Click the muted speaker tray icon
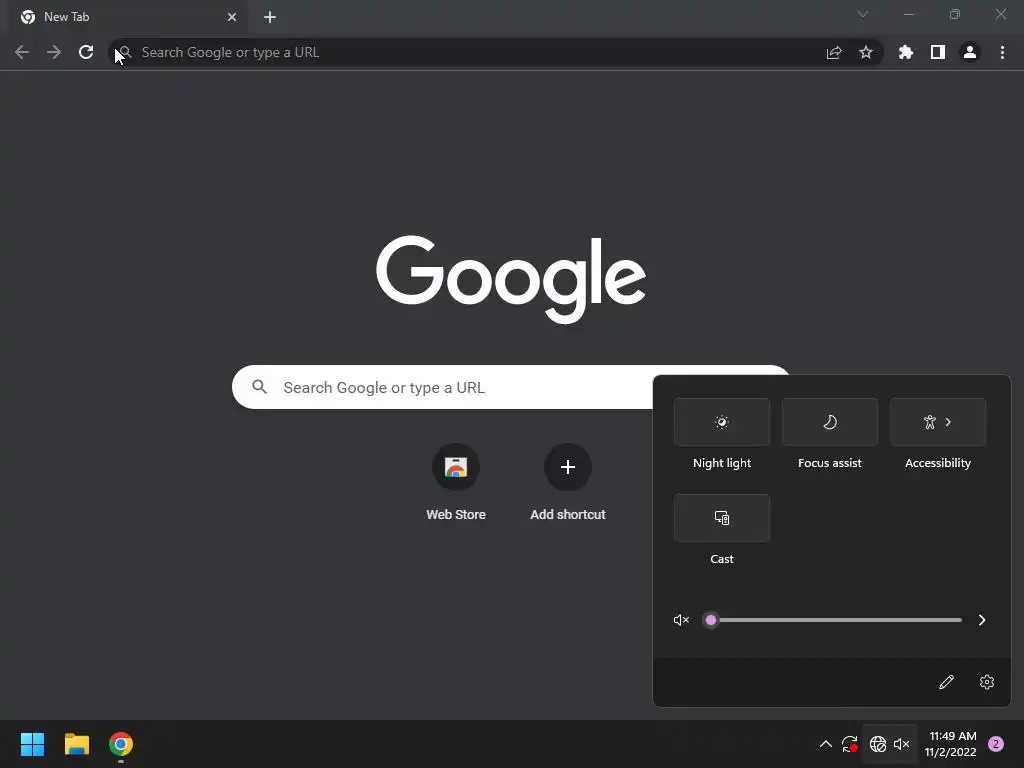This screenshot has height=768, width=1024. click(902, 744)
